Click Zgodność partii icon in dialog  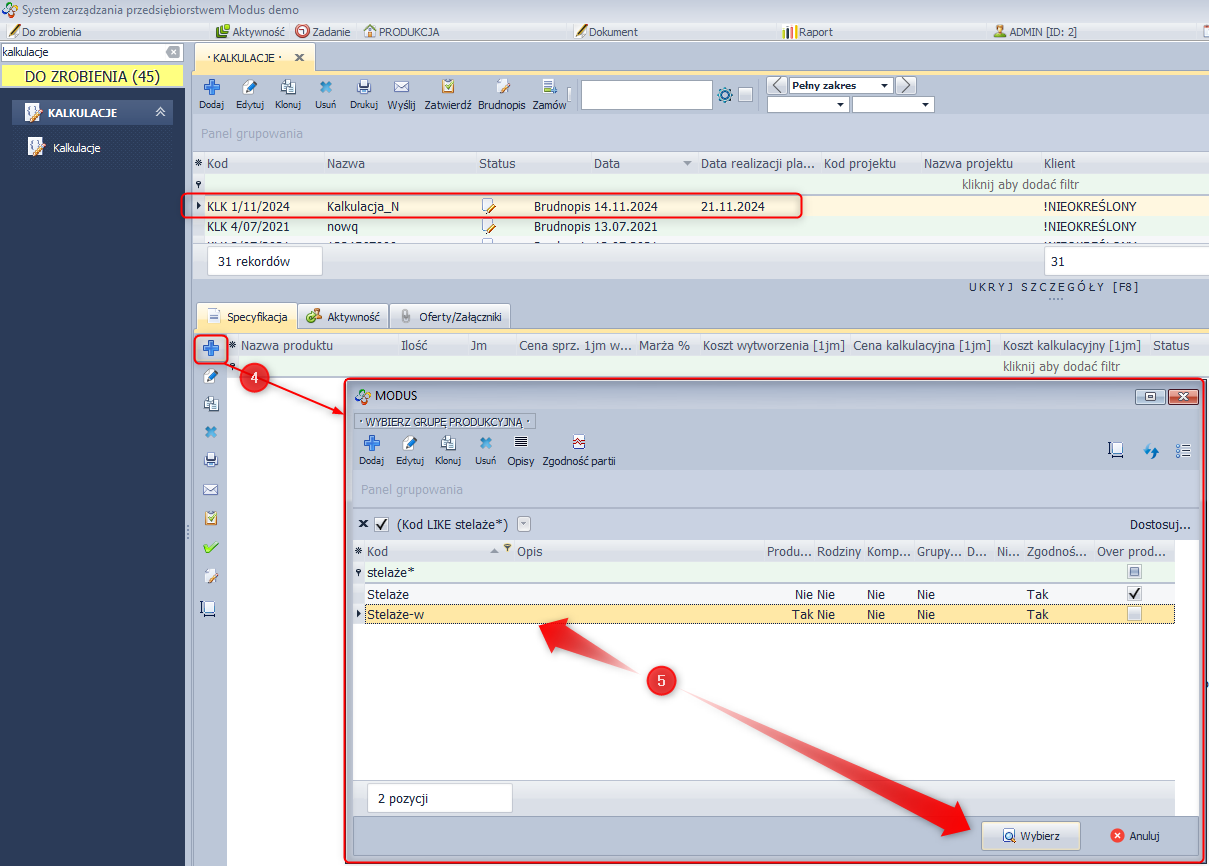click(x=578, y=443)
